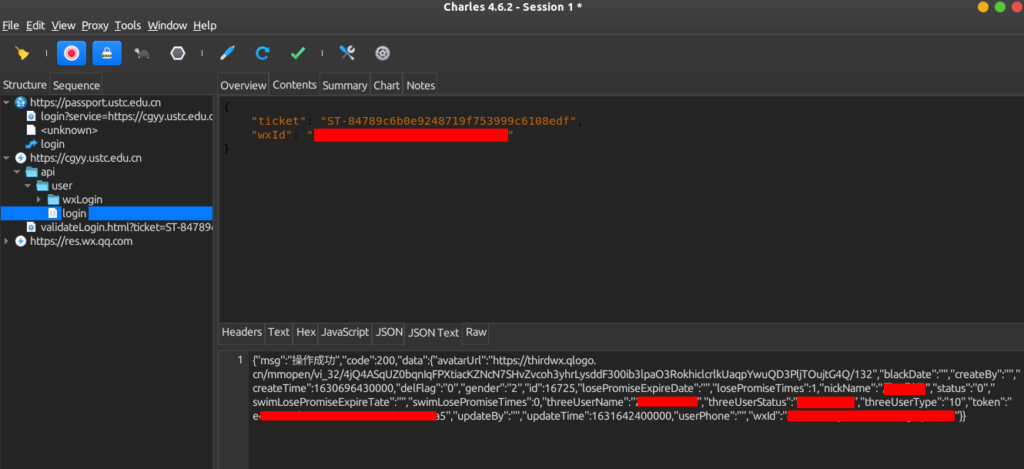Toggle the red Record button
Image resolution: width=1024 pixels, height=469 pixels.
click(x=71, y=53)
